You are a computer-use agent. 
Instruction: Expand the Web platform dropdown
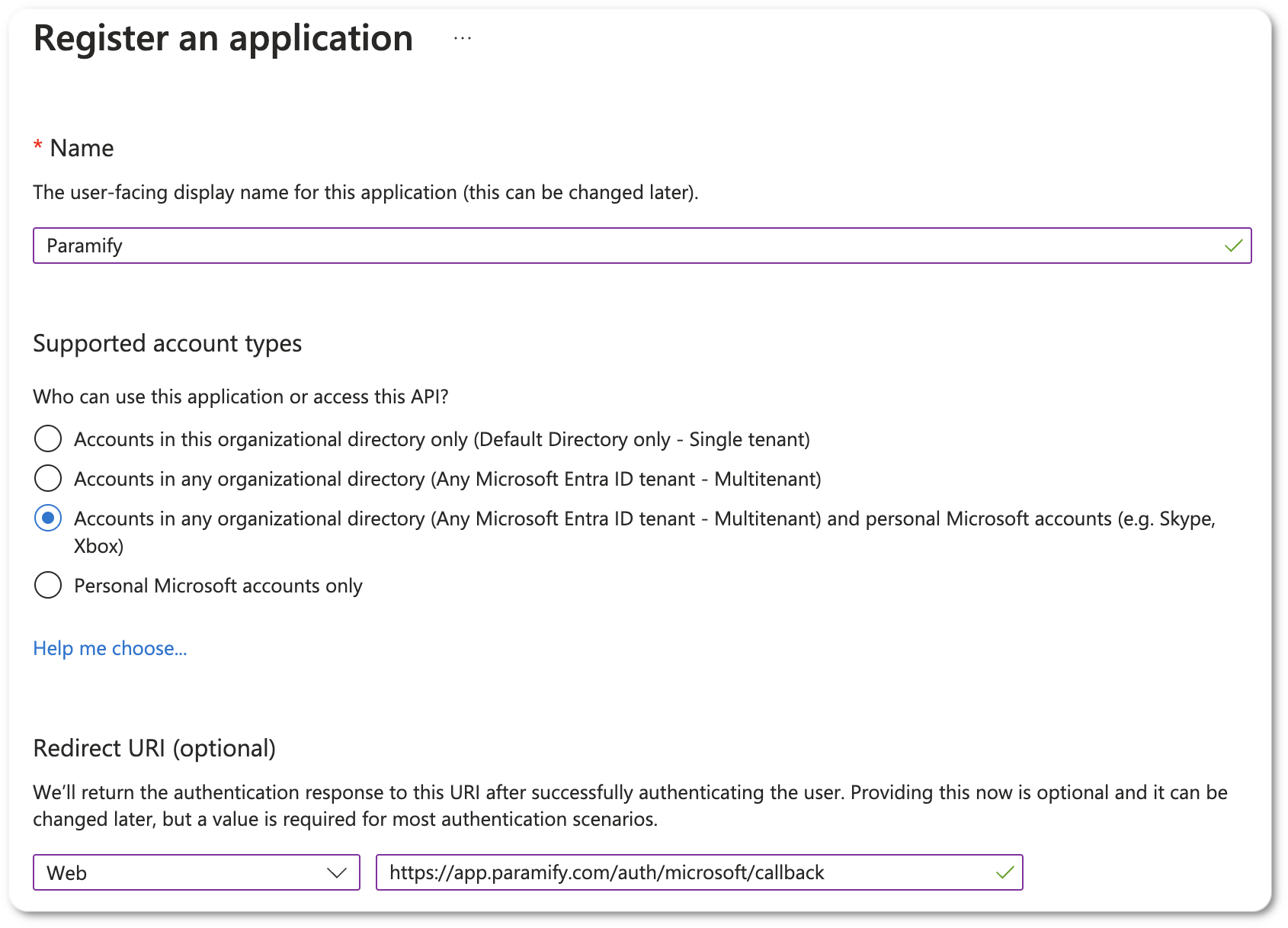pos(197,872)
